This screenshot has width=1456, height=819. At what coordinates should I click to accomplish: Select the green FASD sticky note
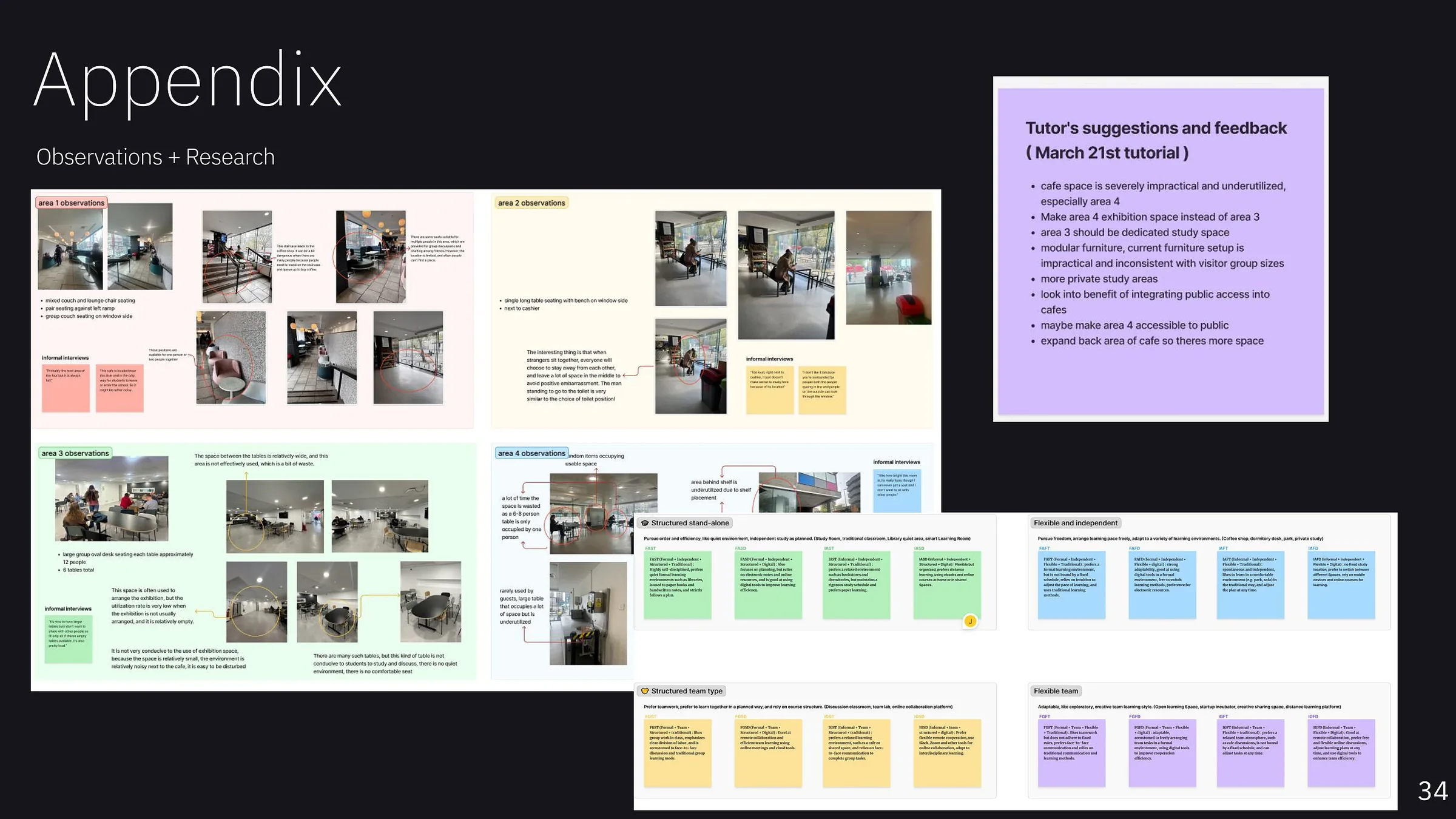pos(768,585)
